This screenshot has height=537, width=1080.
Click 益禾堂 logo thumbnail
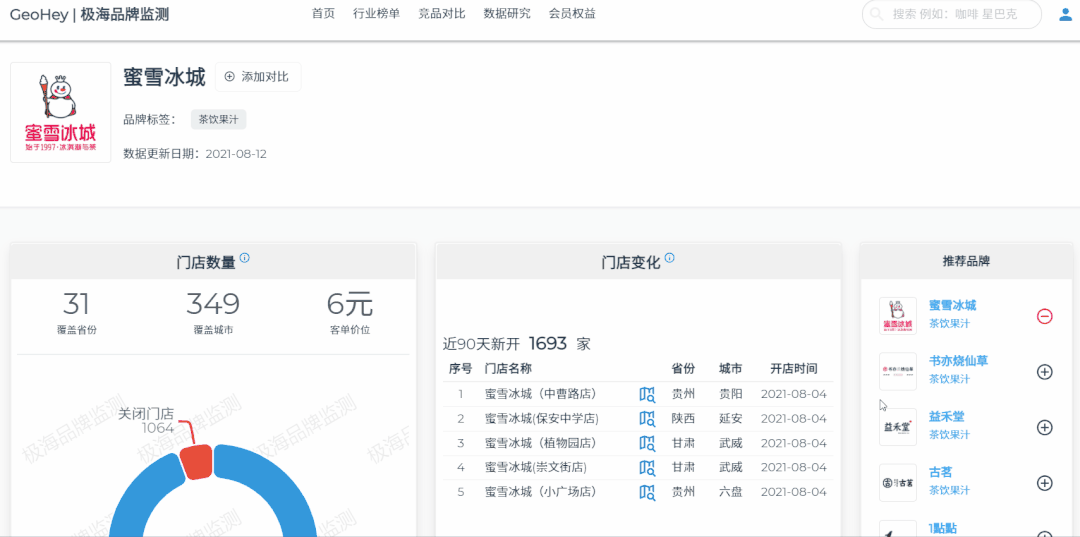coord(898,428)
